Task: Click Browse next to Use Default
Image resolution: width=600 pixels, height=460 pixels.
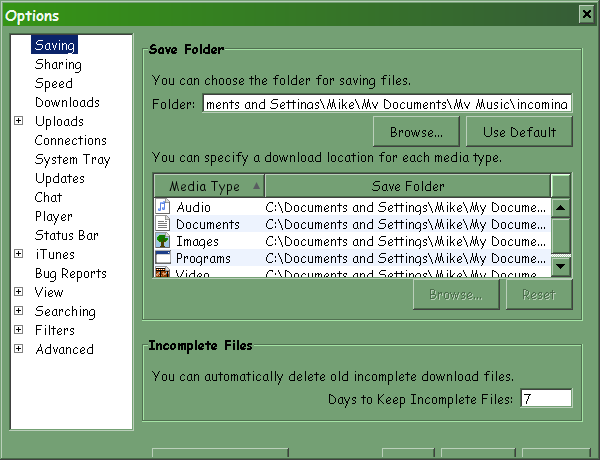Action: tap(416, 132)
